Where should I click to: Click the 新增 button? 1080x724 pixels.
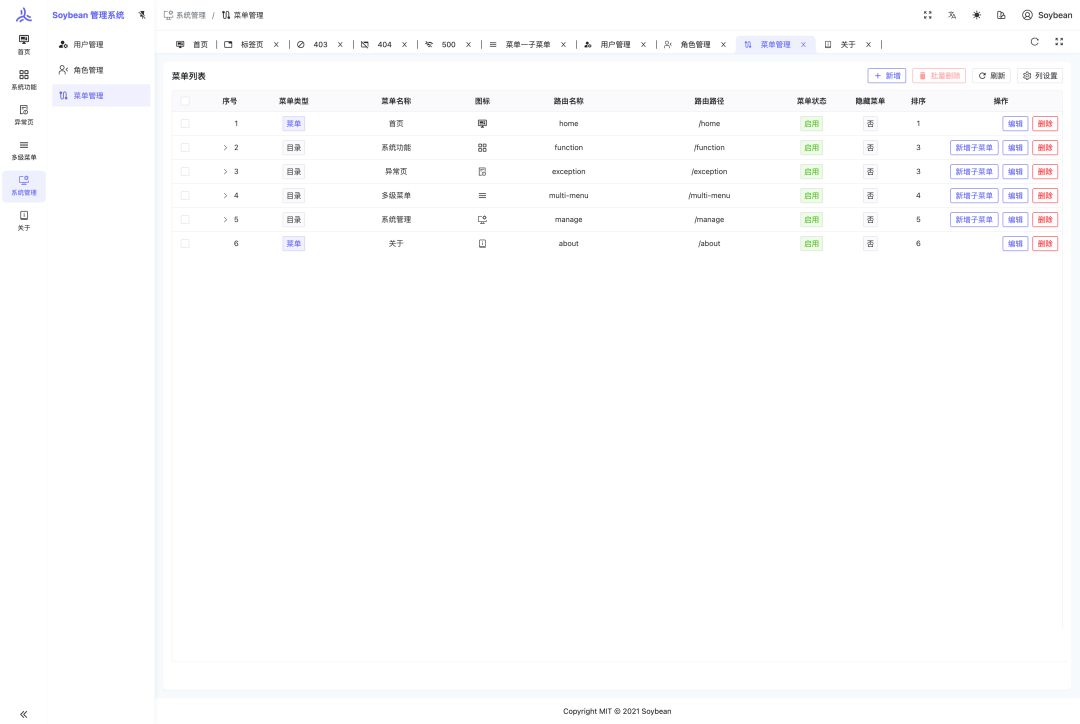[886, 76]
